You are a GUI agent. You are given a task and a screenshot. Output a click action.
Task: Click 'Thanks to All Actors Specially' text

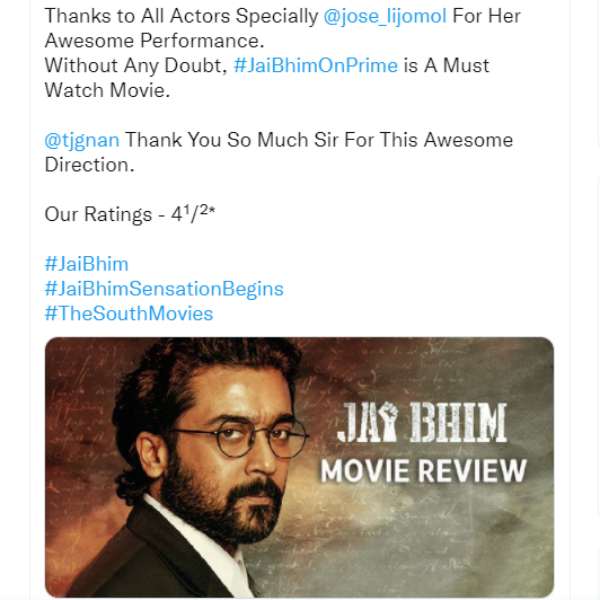181,16
